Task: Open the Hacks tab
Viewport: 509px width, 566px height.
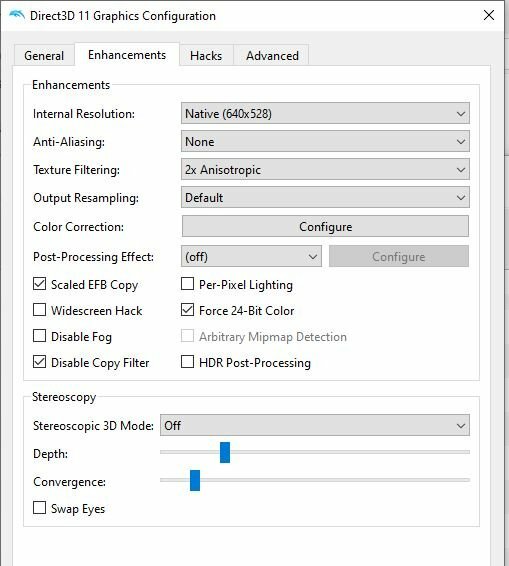Action: [x=206, y=56]
